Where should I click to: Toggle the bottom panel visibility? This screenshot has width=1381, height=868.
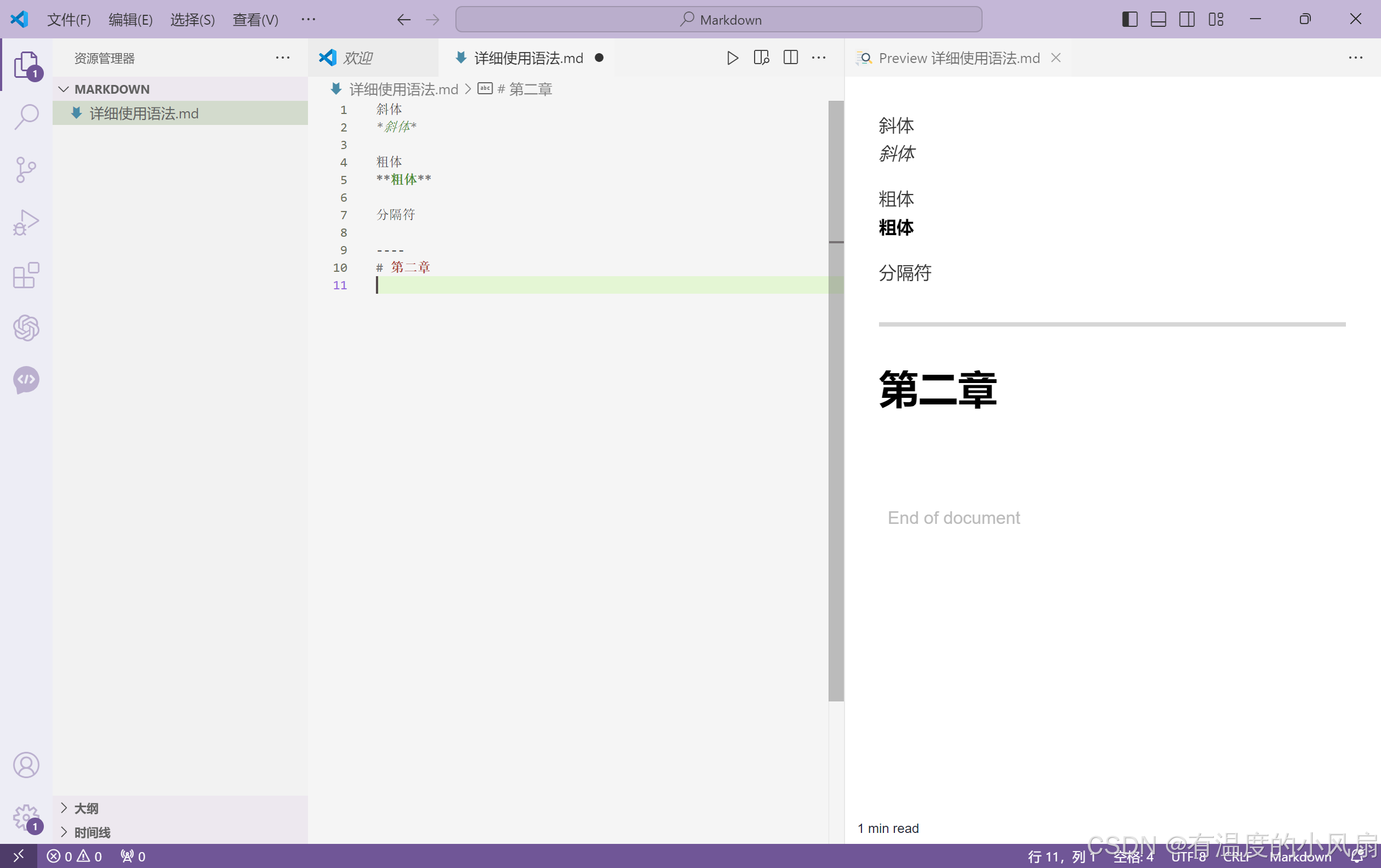[x=1158, y=20]
